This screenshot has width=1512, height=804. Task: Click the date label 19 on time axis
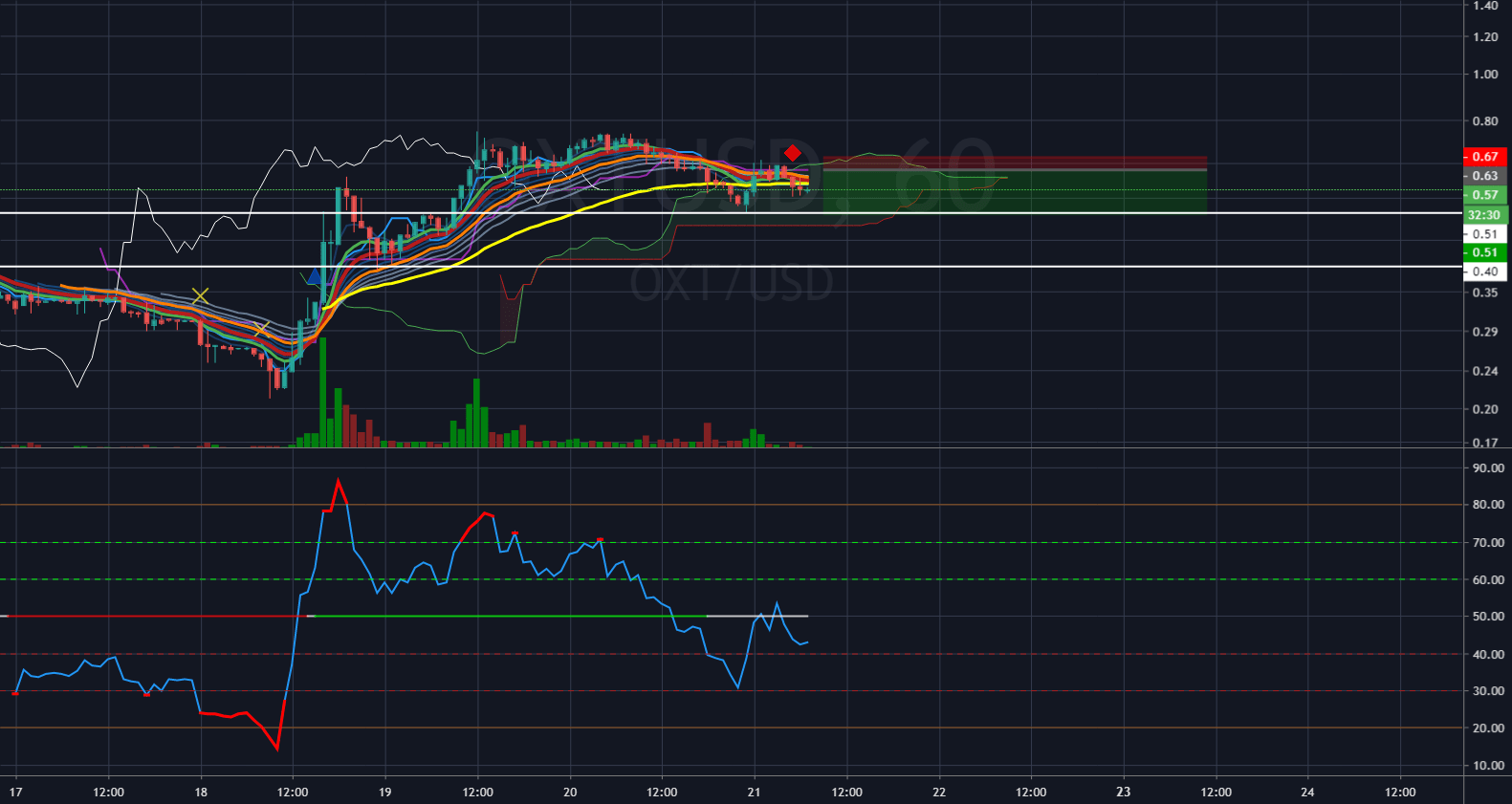(385, 792)
